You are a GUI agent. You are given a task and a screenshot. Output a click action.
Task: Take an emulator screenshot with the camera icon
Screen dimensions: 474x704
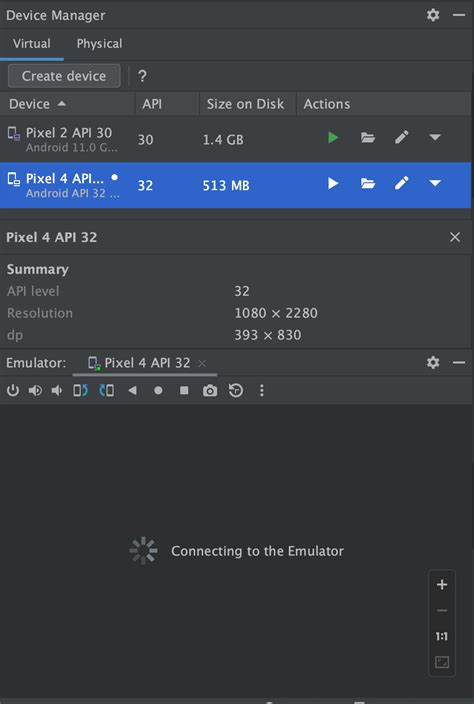210,391
